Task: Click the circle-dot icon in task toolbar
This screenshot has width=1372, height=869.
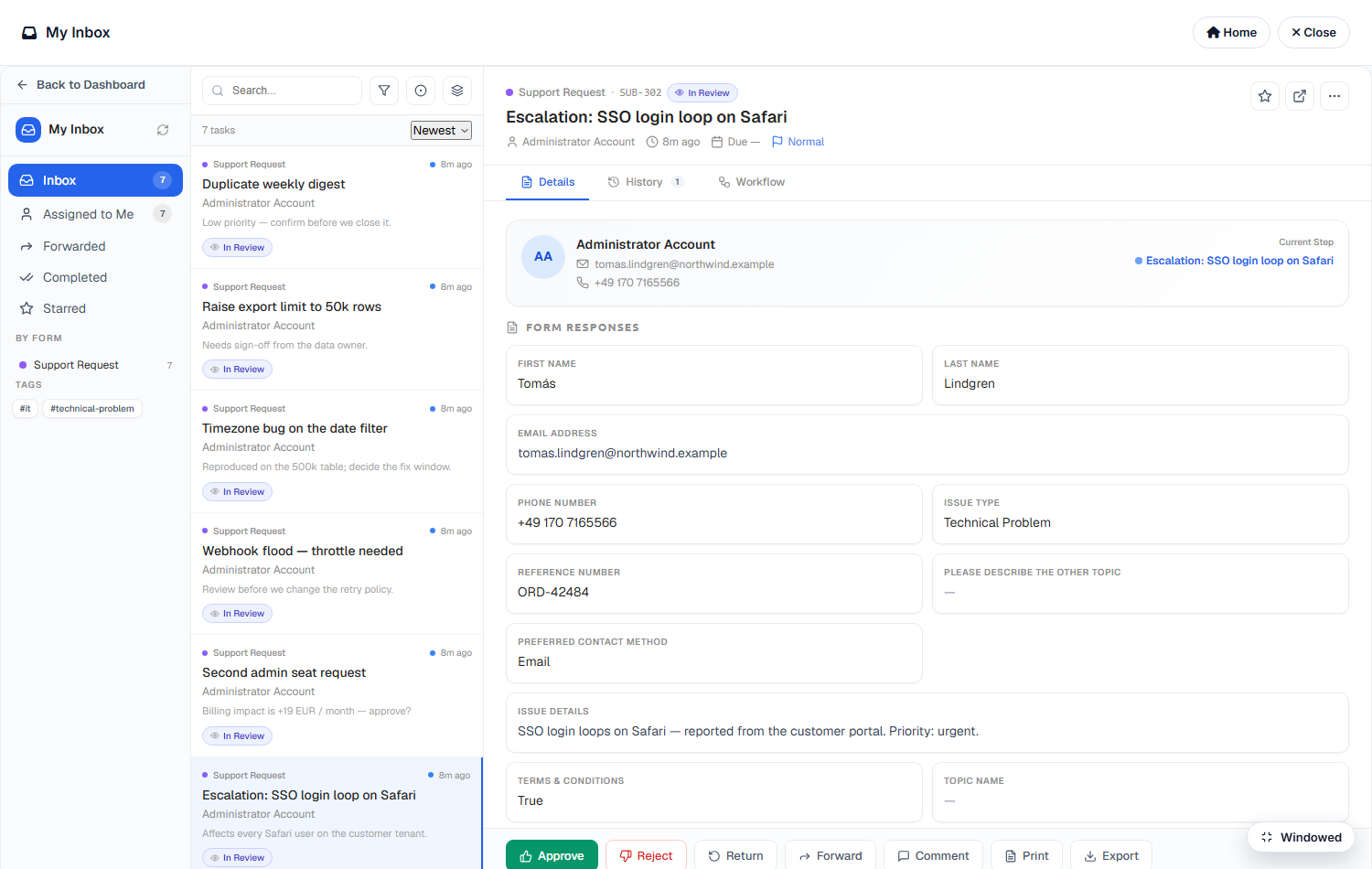Action: point(421,91)
